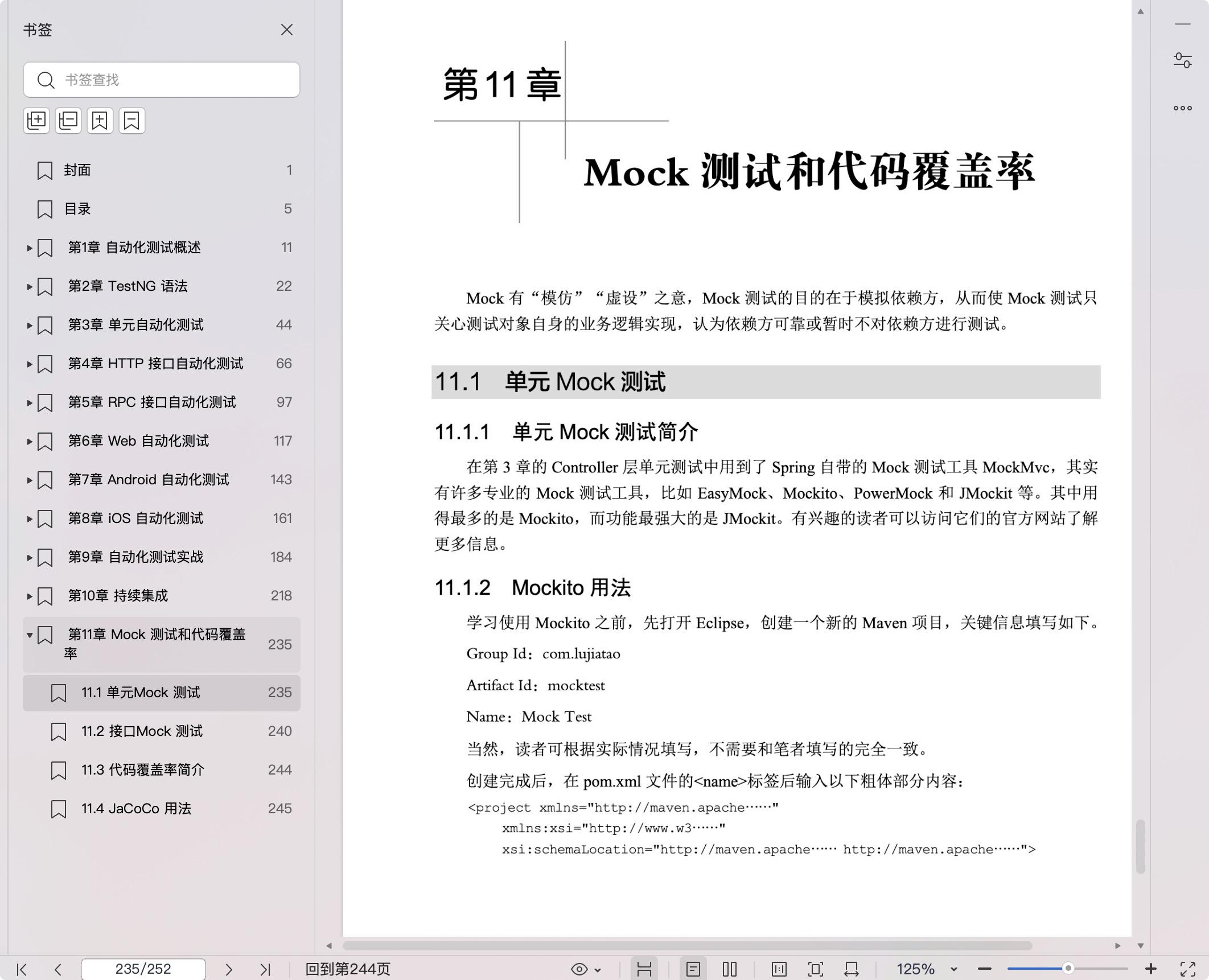This screenshot has height=980, width=1209.
Task: Expand 第4章 HTTP 接口自动化测试 bookmark
Action: pos(30,364)
